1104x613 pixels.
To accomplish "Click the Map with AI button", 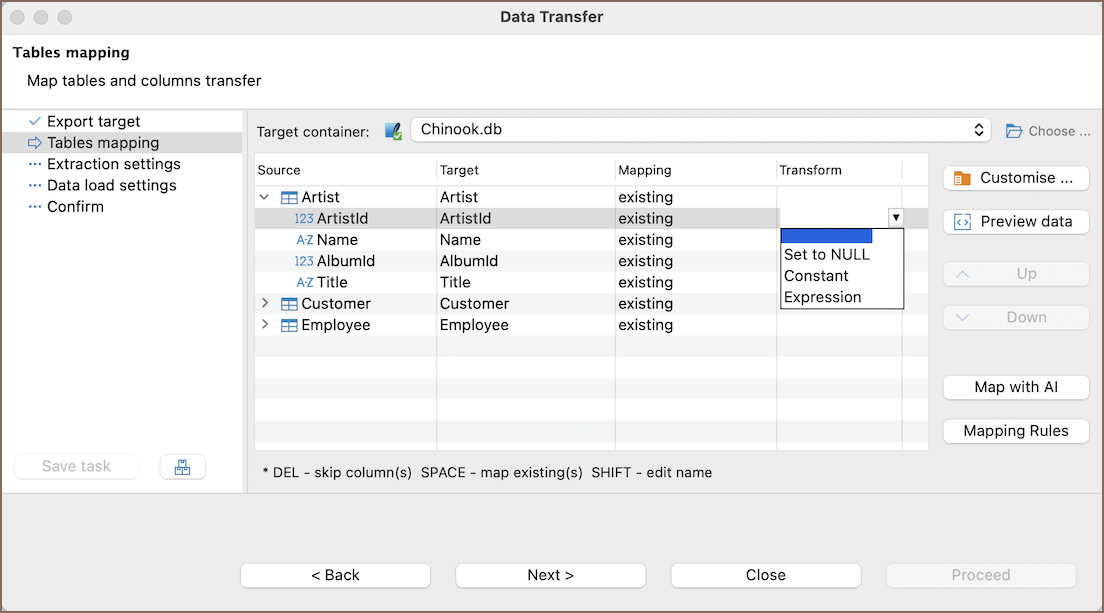I will click(1015, 387).
